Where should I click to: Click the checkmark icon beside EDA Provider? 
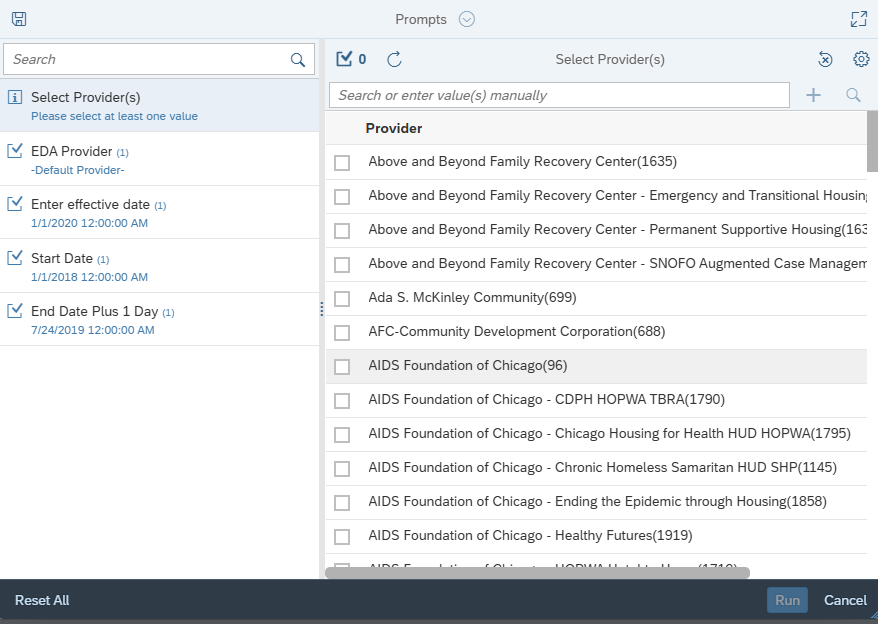(x=15, y=150)
